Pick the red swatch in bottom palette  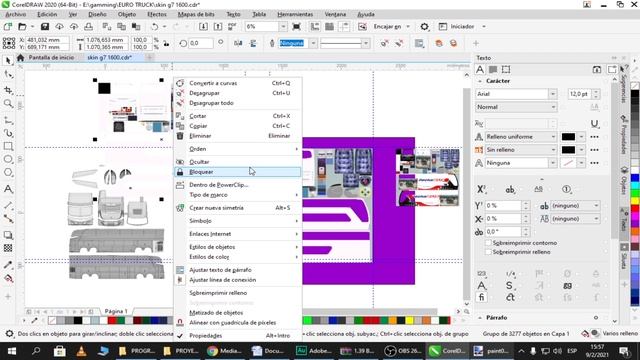[112, 321]
